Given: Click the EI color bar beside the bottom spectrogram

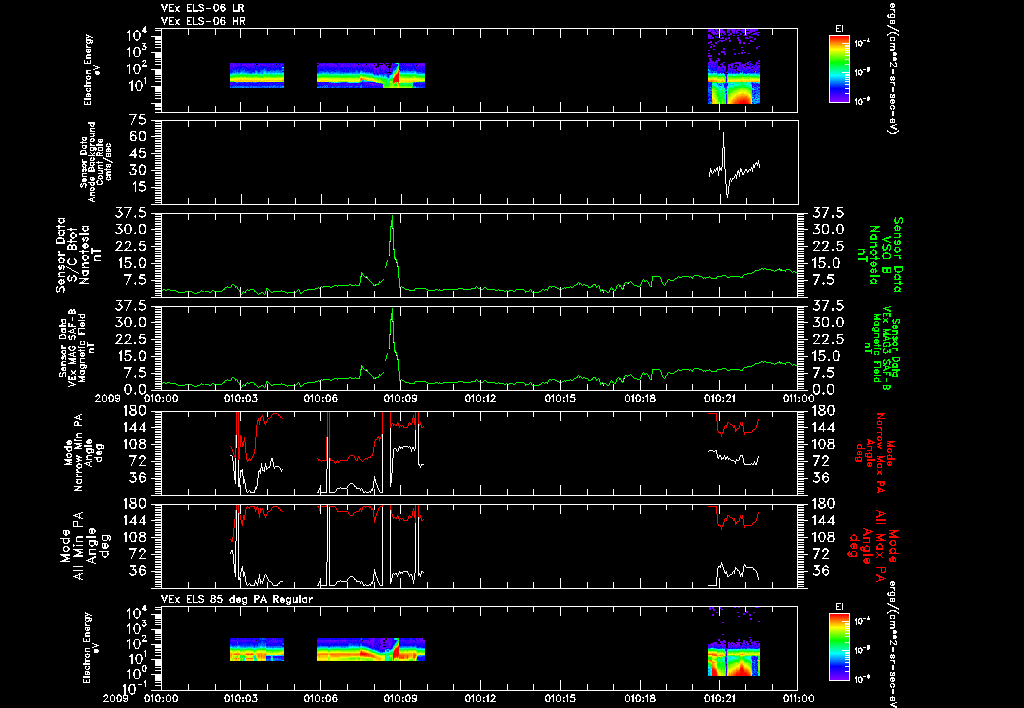Looking at the screenshot, I should 840,647.
